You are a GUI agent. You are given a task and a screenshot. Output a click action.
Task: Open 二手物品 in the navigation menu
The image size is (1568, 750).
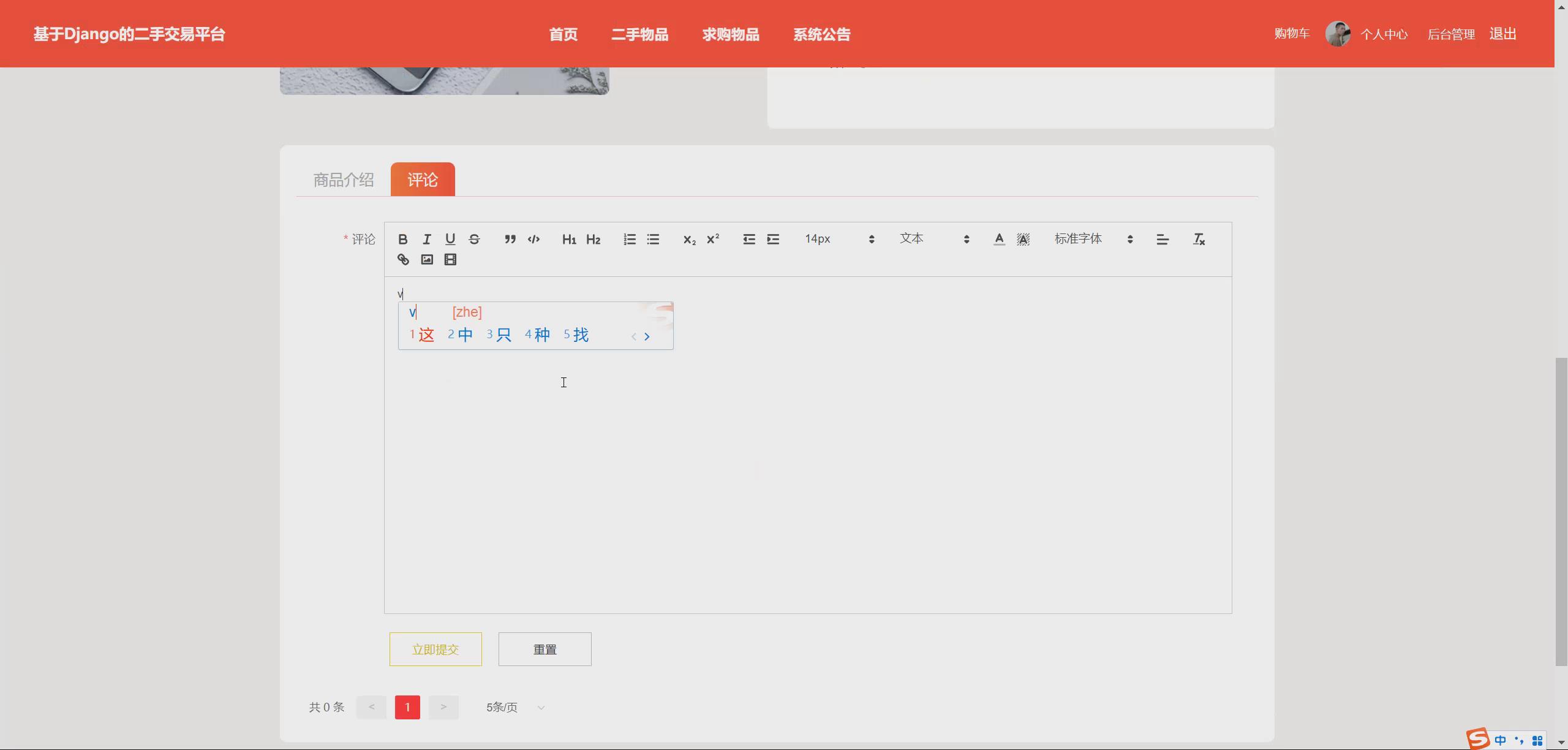point(639,34)
